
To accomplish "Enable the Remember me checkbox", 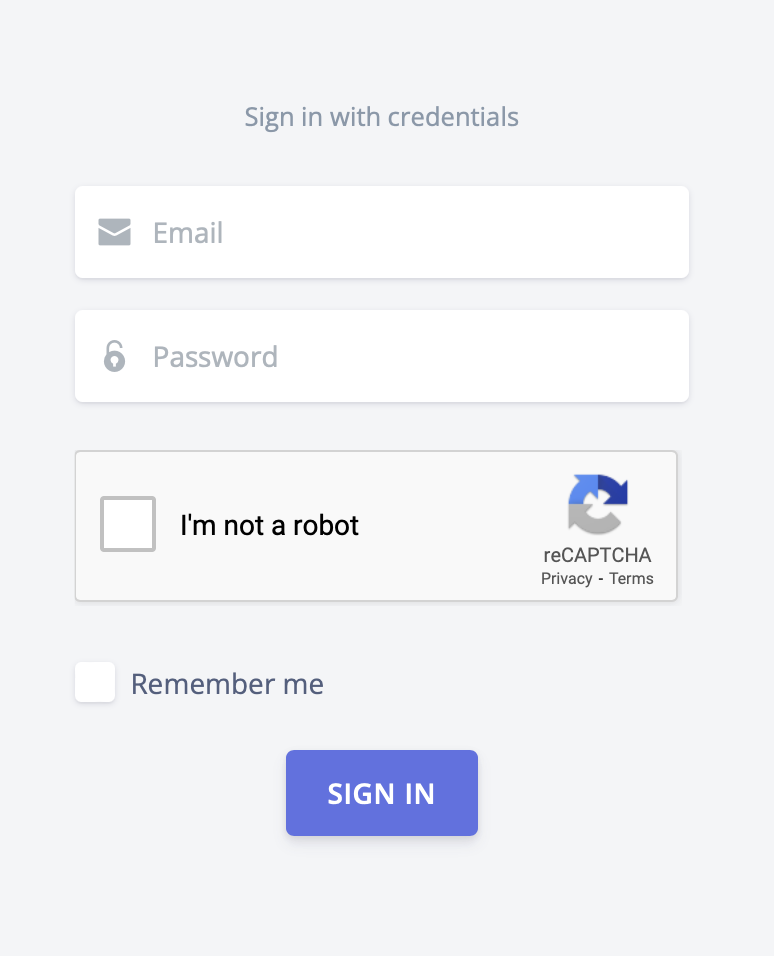I will pyautogui.click(x=95, y=683).
